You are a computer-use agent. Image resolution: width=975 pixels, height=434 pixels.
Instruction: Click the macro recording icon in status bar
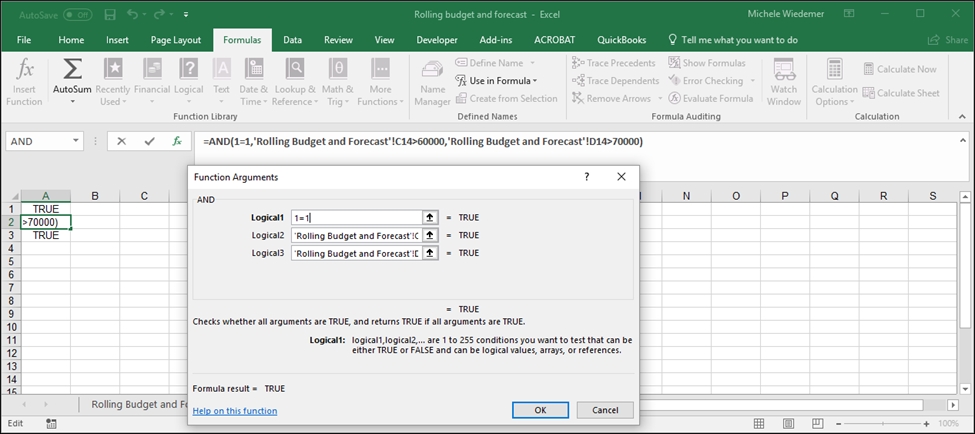point(52,423)
